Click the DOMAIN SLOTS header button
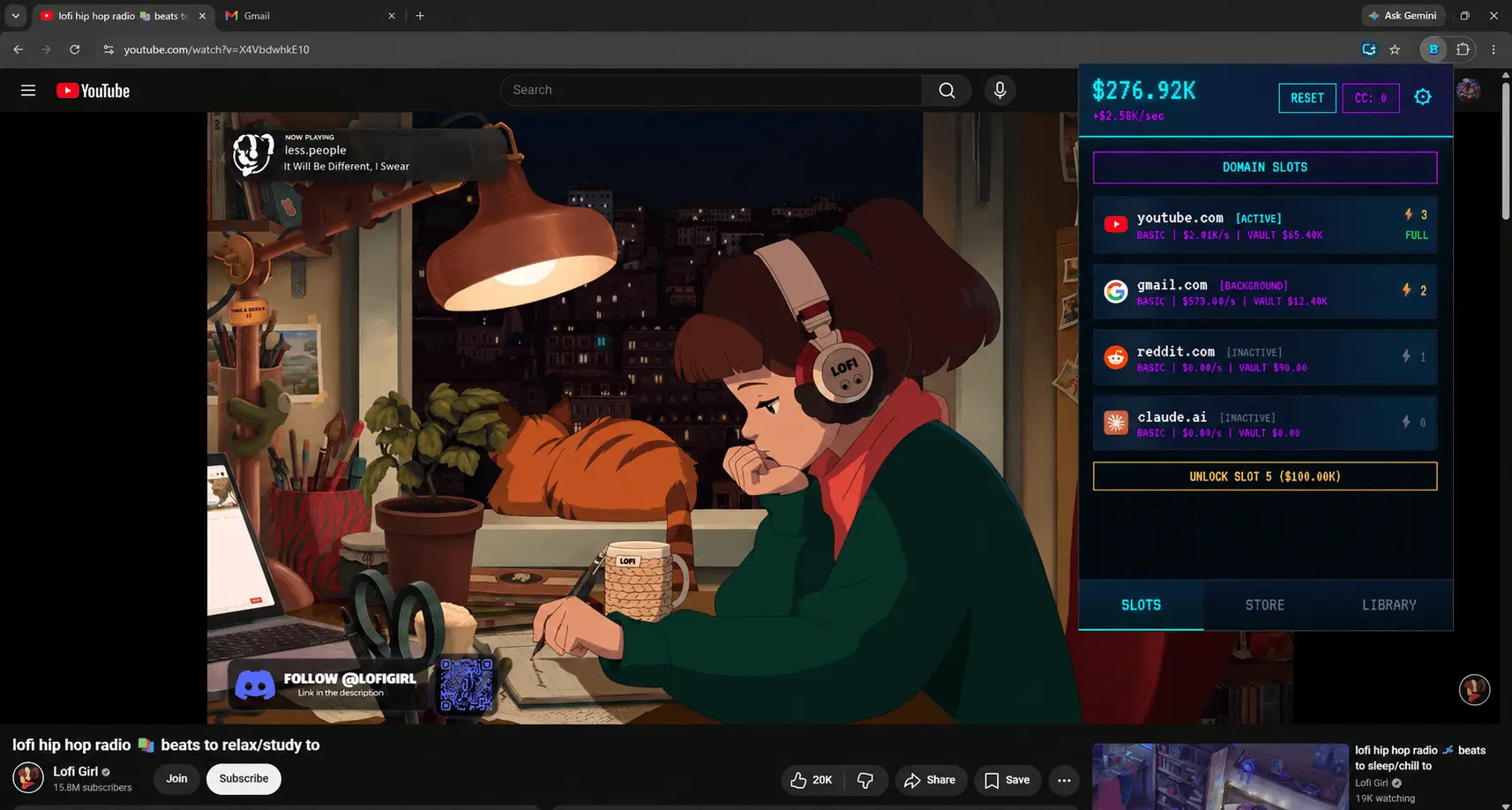The width and height of the screenshot is (1512, 810). pyautogui.click(x=1265, y=168)
